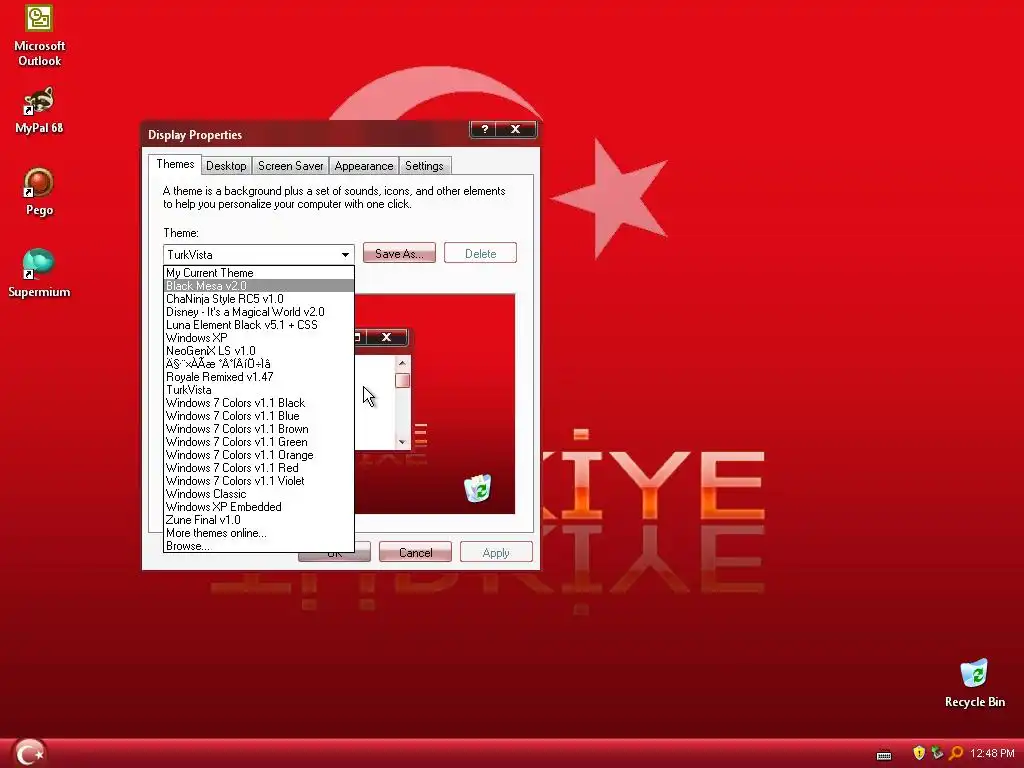The image size is (1024, 768).
Task: Select Windows 7 Colors v1.1 Green
Action: point(259,442)
